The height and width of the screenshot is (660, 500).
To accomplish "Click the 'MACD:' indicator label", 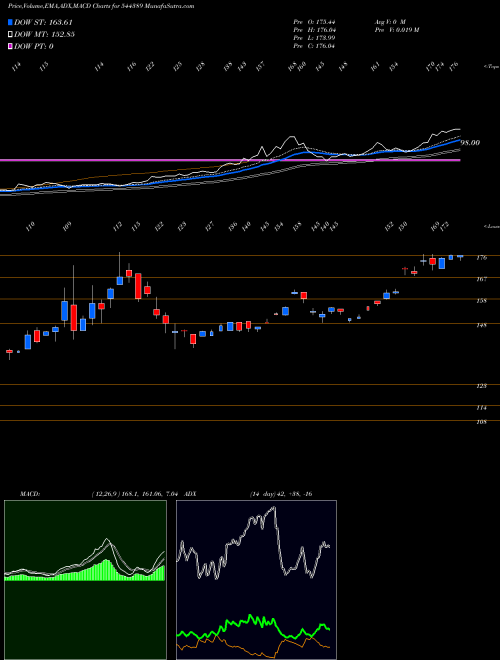I will (x=30, y=494).
